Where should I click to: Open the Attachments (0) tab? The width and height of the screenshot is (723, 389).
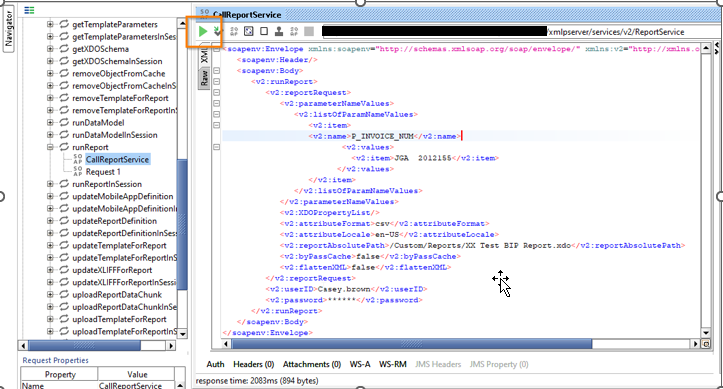pyautogui.click(x=312, y=364)
